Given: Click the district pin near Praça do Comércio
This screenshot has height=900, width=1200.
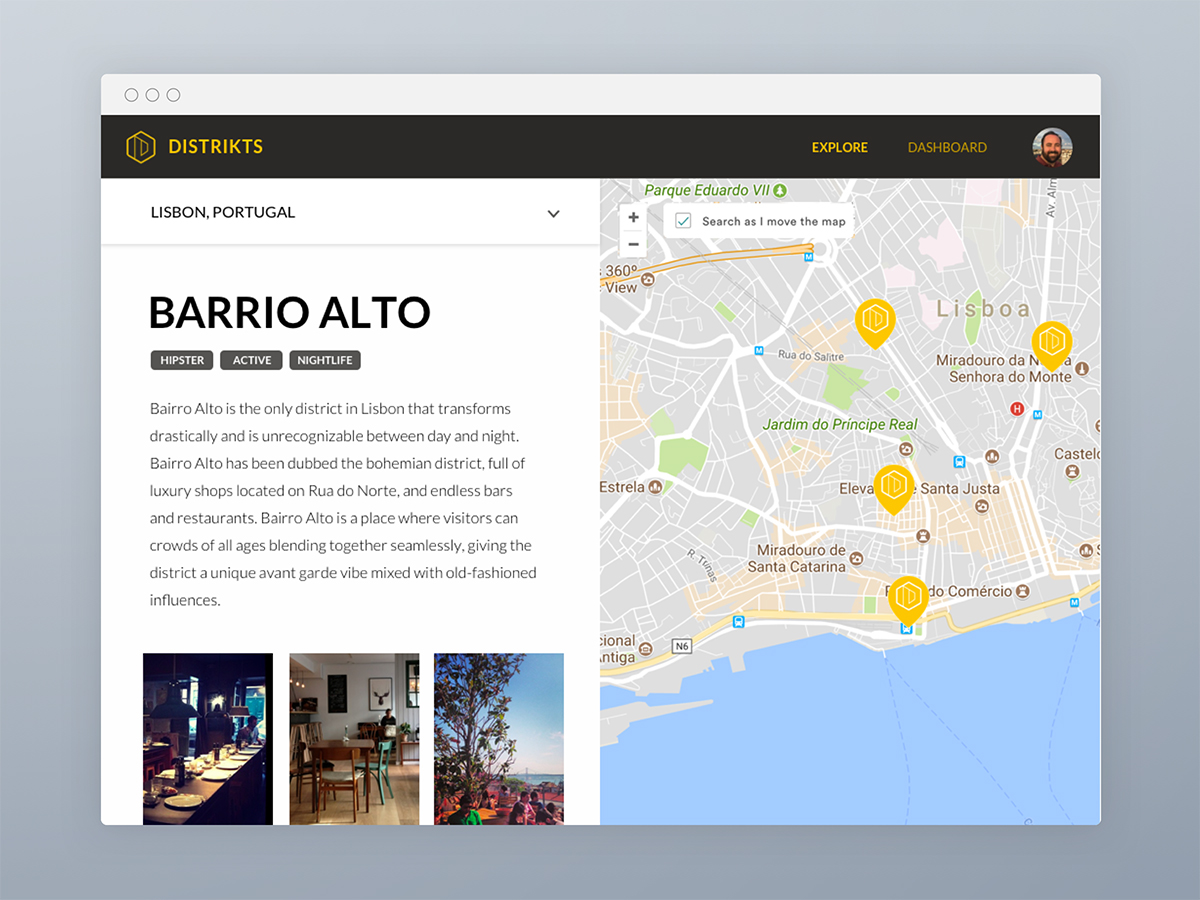Looking at the screenshot, I should 908,597.
